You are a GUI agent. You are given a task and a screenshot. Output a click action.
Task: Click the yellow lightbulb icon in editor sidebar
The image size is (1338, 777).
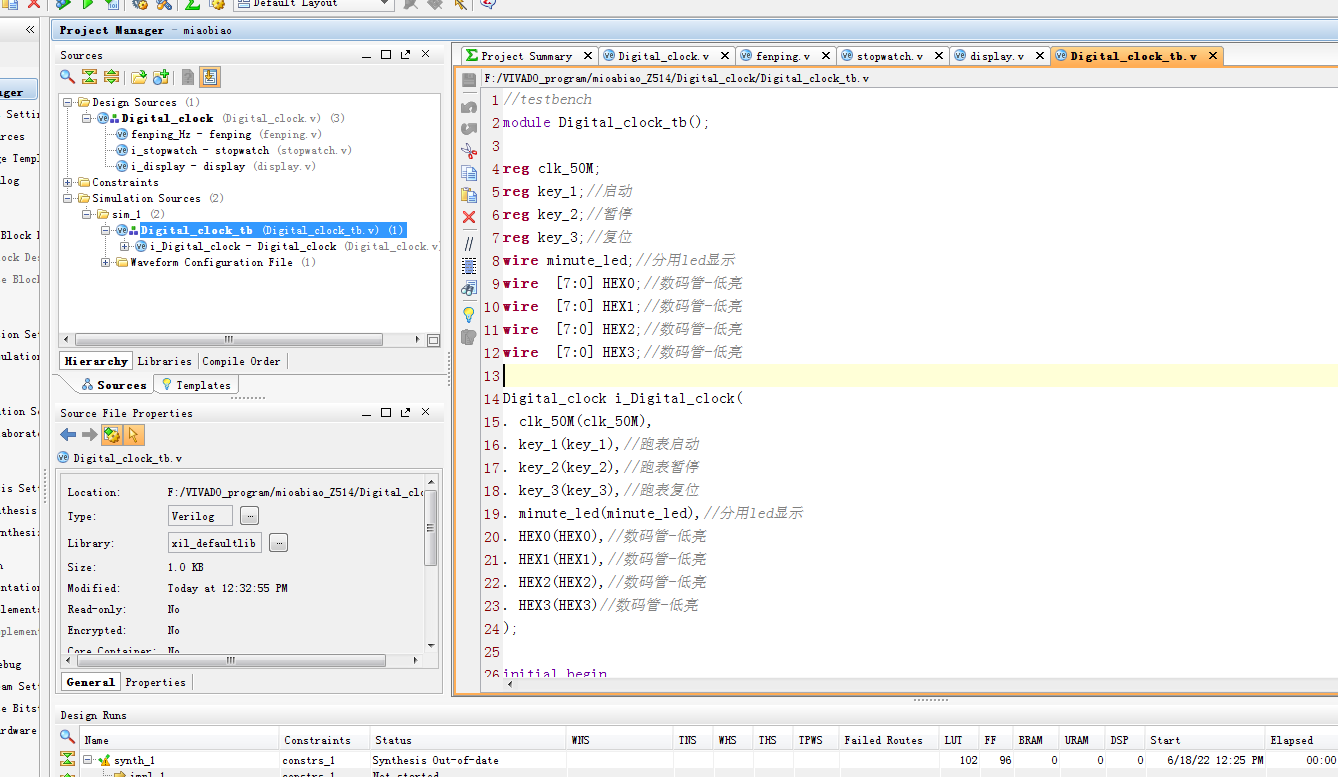(x=468, y=314)
